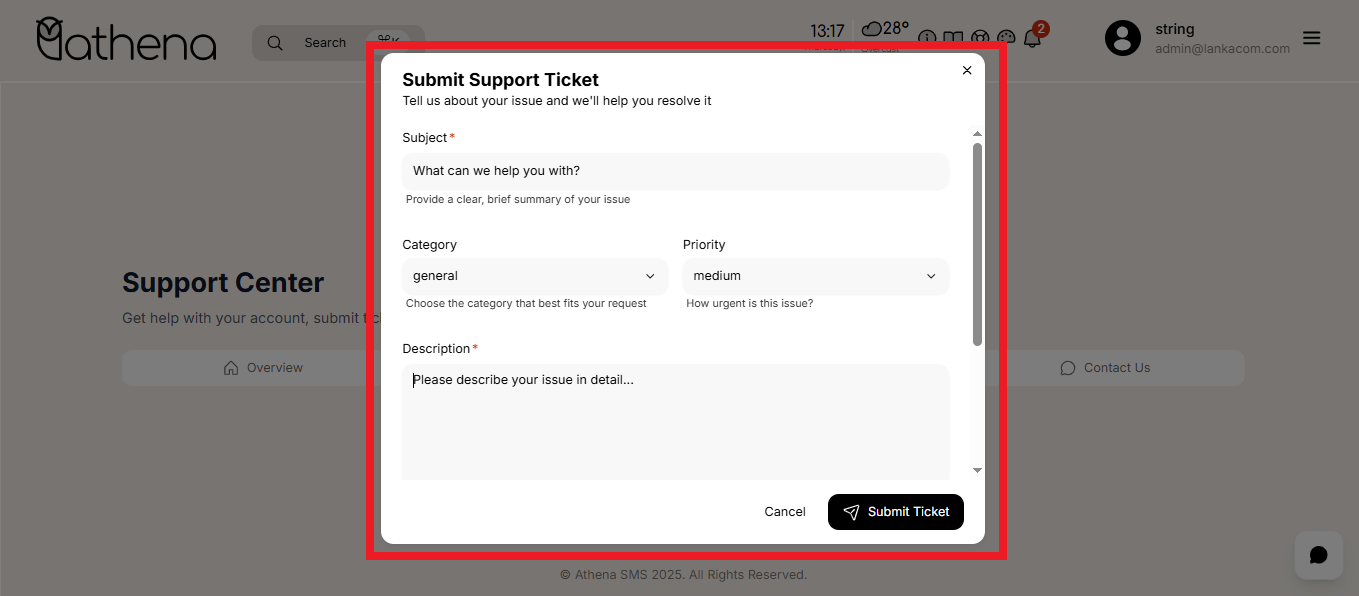1359x596 pixels.
Task: Switch to the Contact Us tab
Action: [x=1105, y=368]
